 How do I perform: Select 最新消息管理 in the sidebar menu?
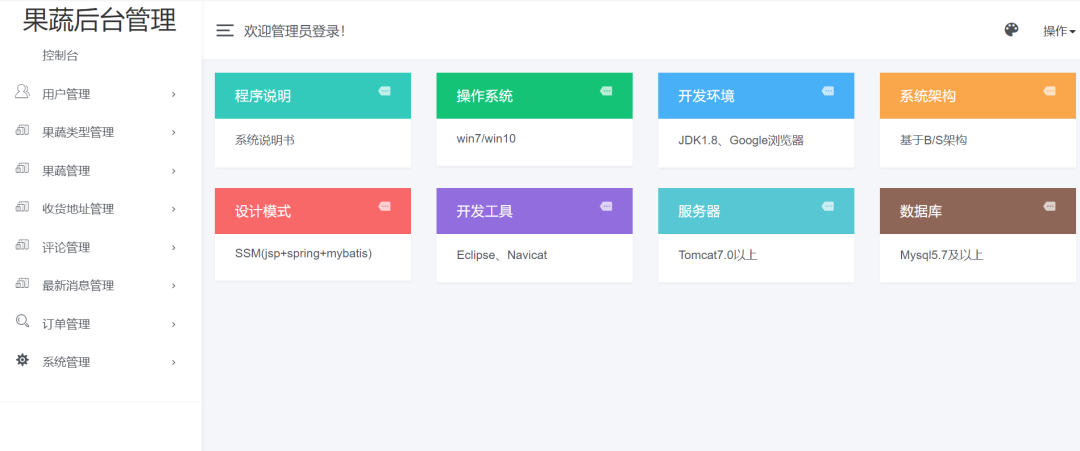(78, 286)
